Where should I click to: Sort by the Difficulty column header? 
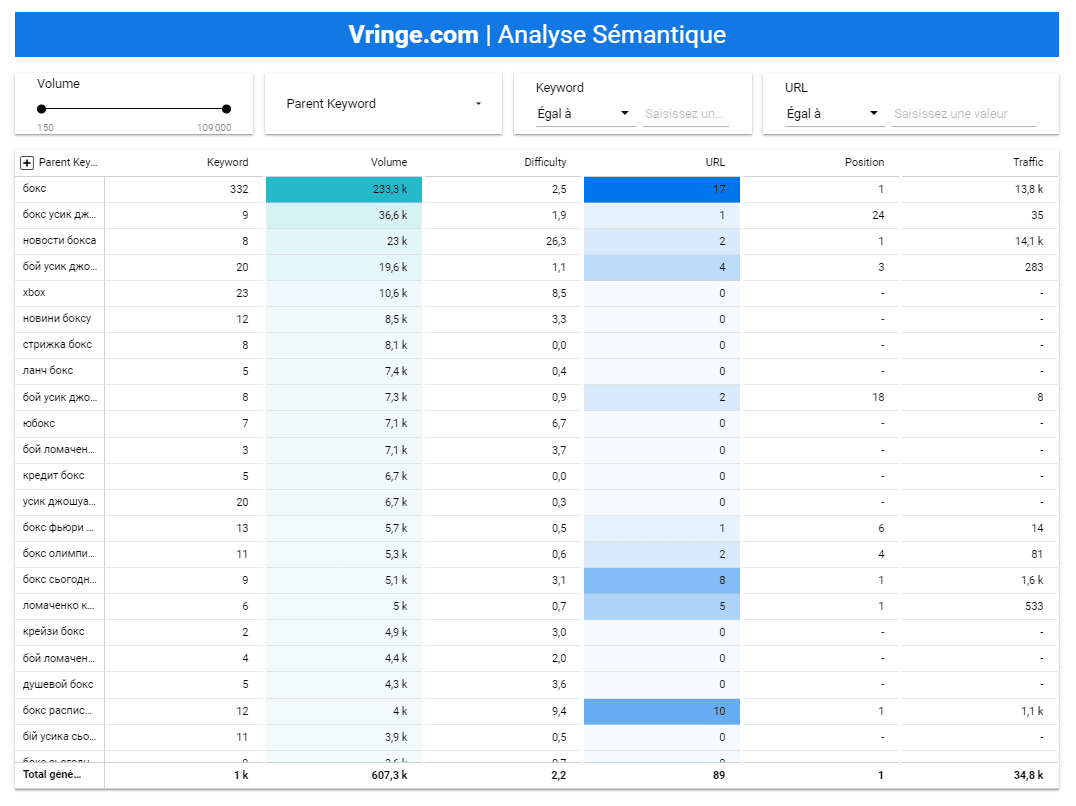(x=545, y=163)
